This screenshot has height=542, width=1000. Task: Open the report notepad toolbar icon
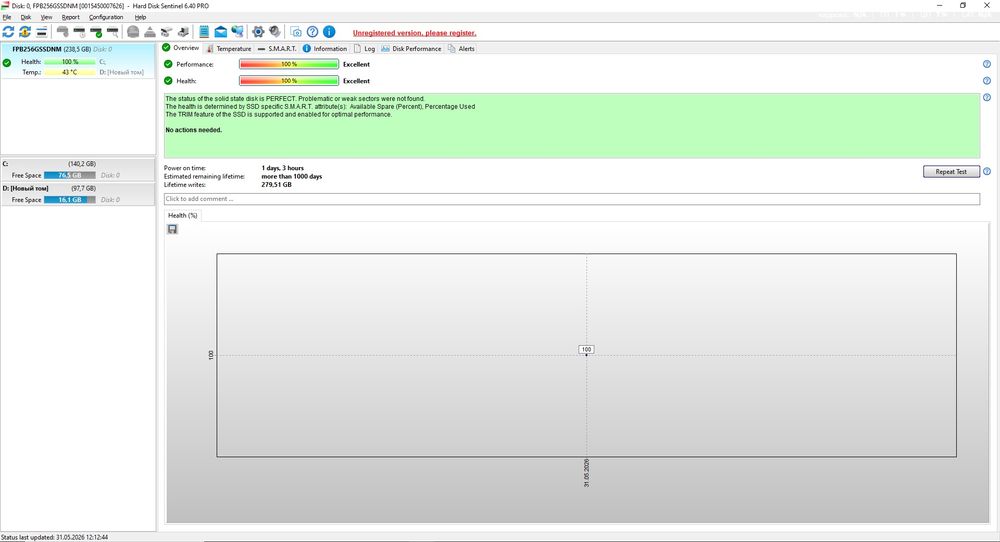tap(204, 31)
